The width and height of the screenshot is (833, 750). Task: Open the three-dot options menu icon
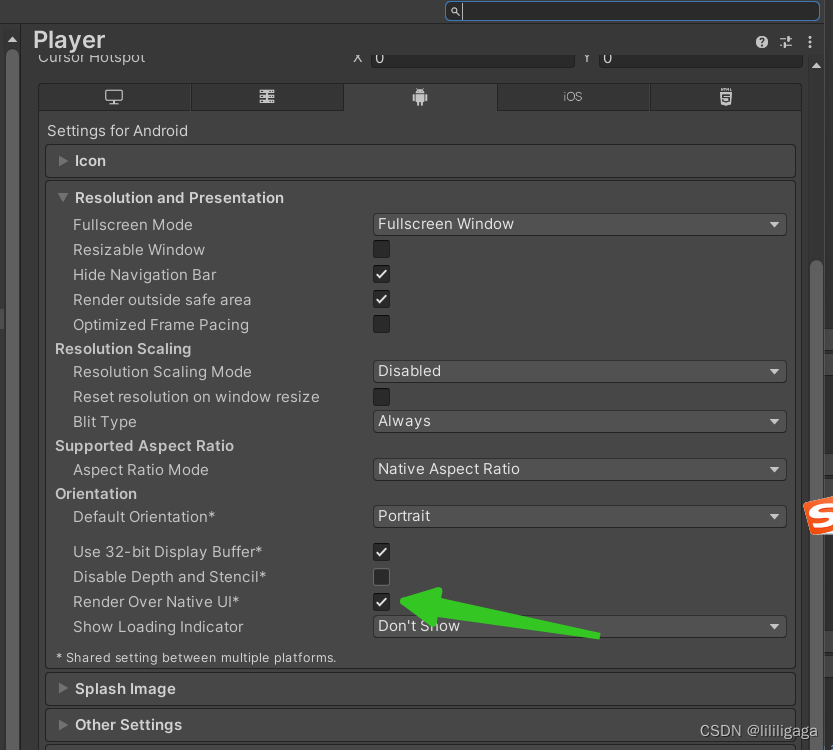(x=810, y=42)
